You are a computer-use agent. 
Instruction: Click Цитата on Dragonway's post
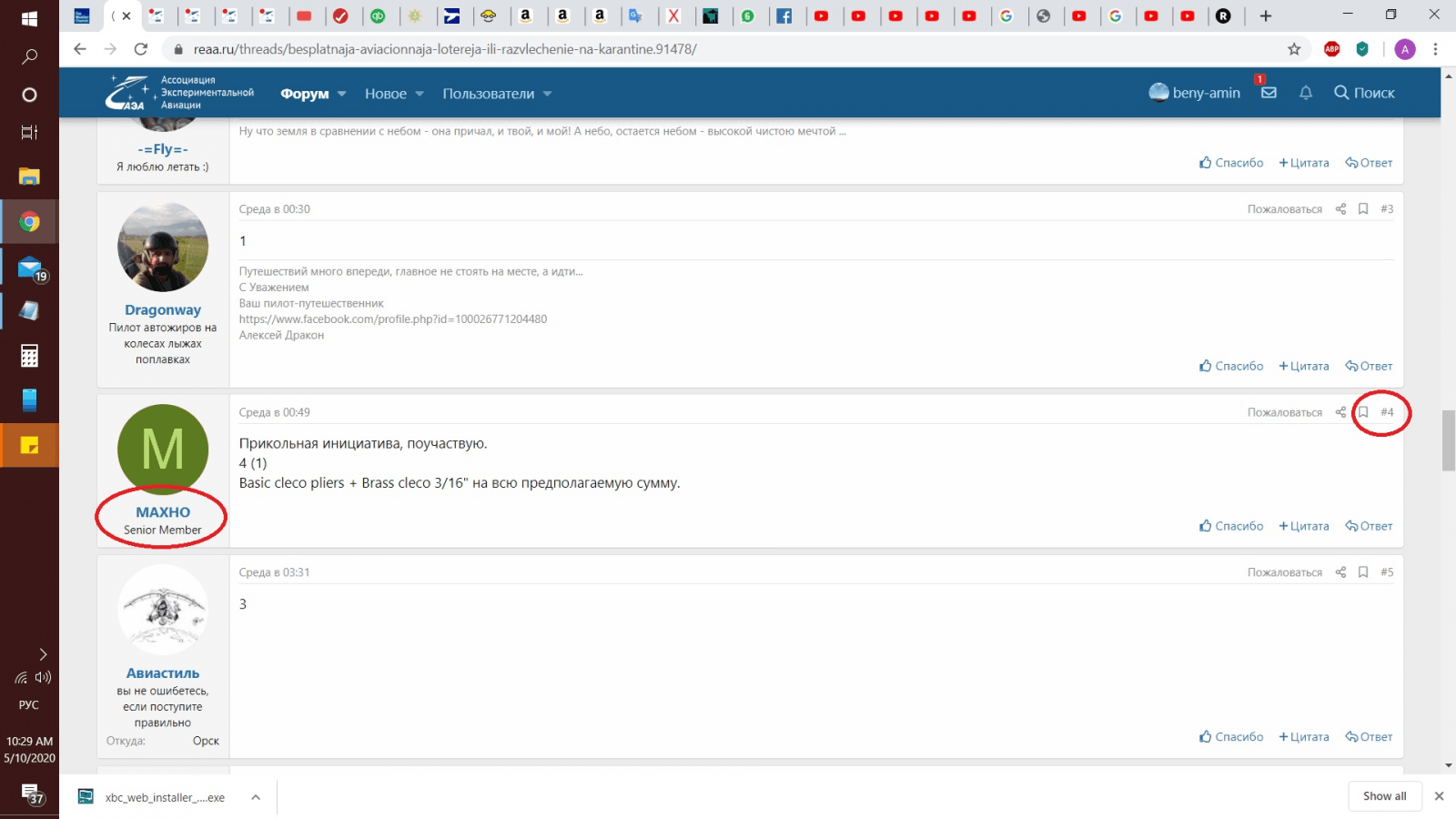tap(1304, 366)
